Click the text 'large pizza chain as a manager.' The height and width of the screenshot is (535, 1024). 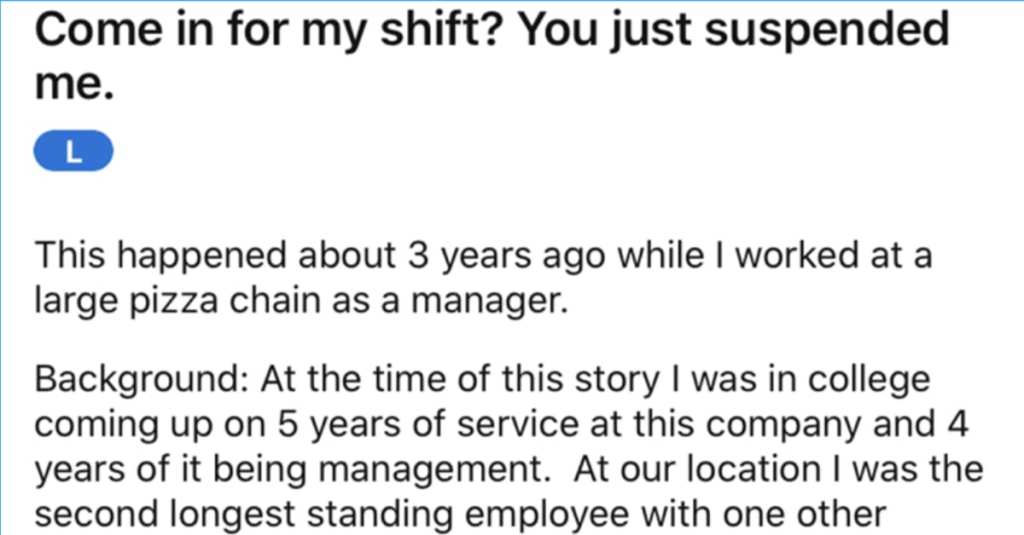[x=301, y=300]
